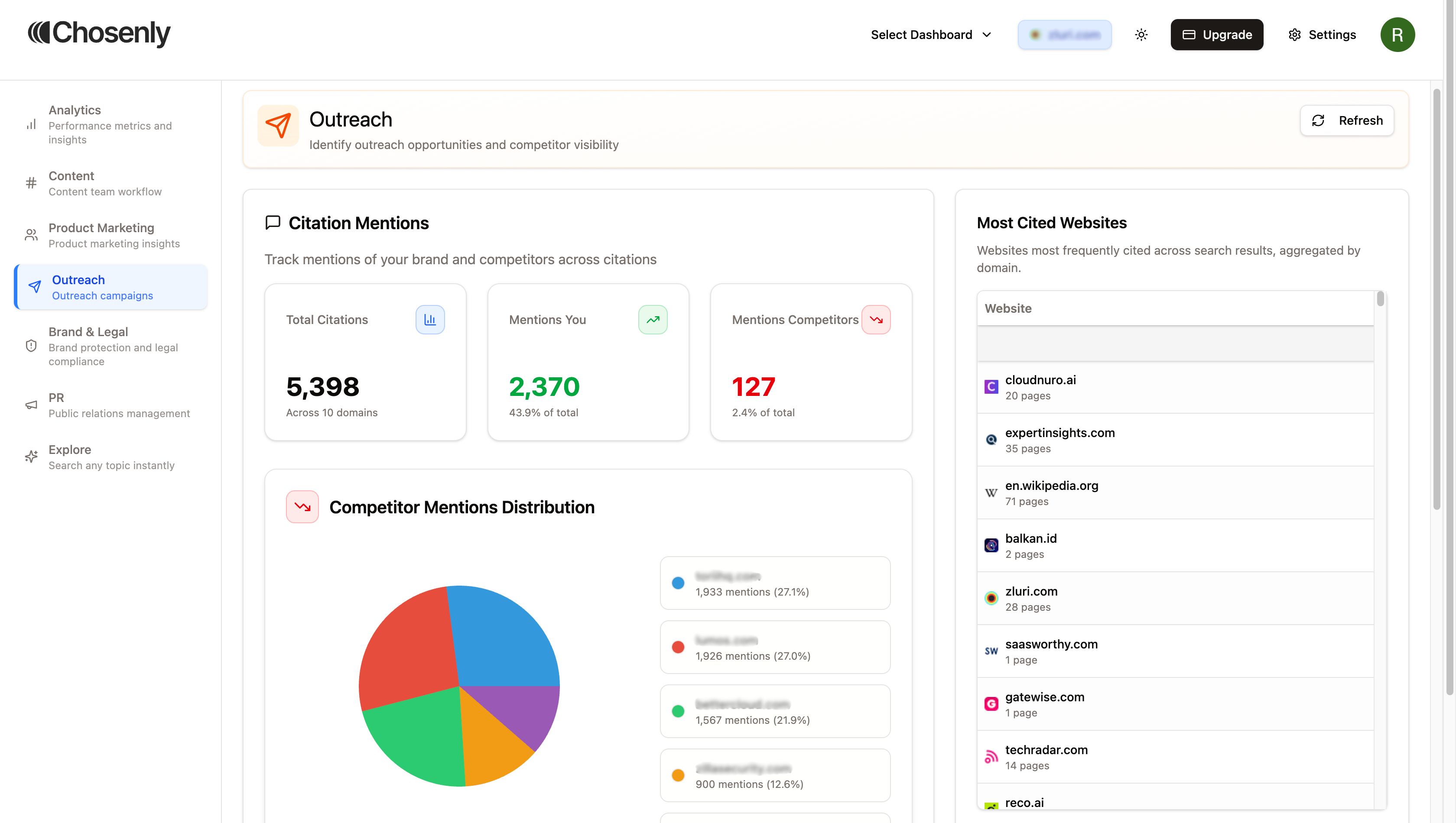Open the Content section in sidebar
The height and width of the screenshot is (823, 1456).
(111, 183)
